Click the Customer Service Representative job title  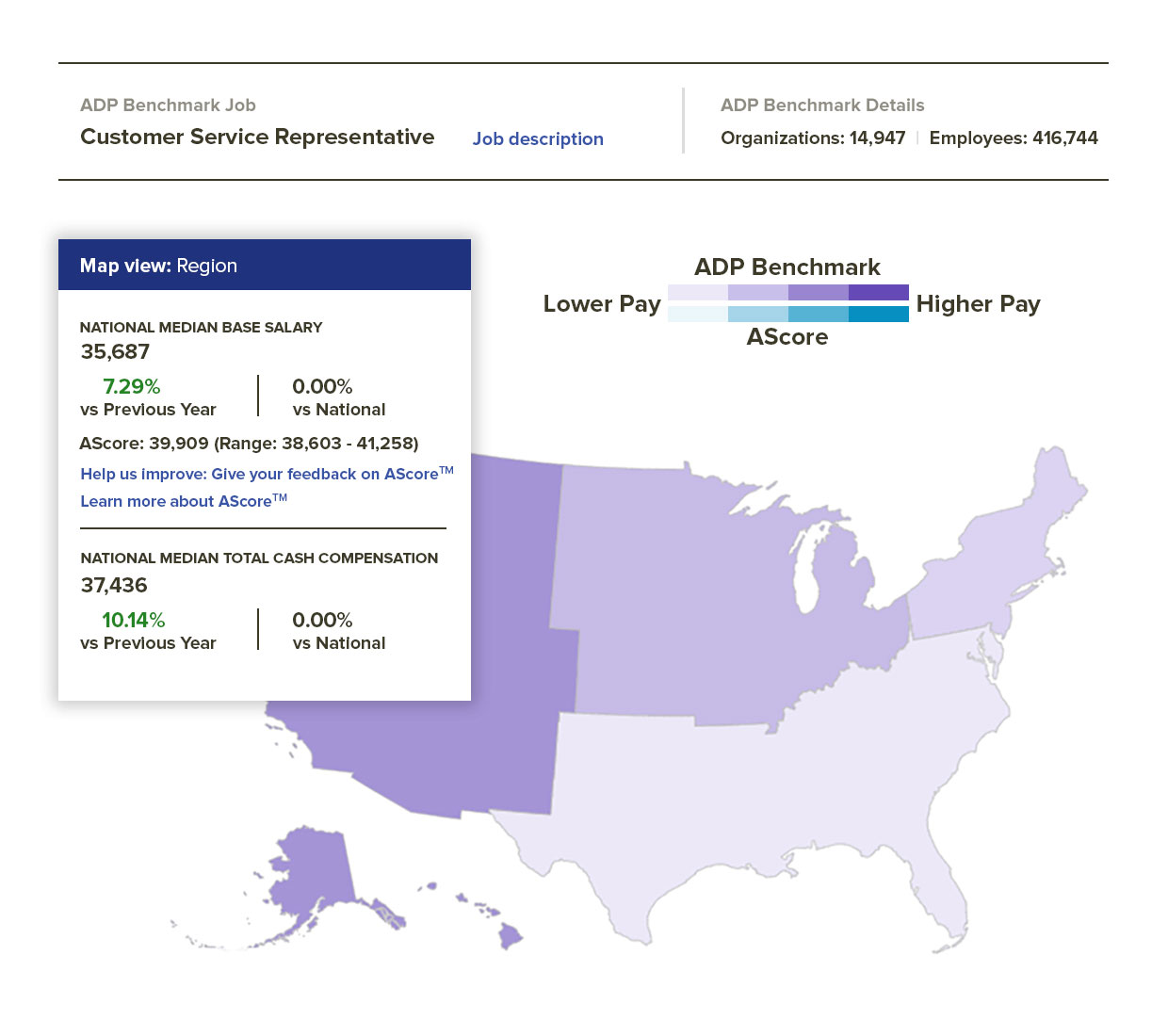click(x=257, y=137)
